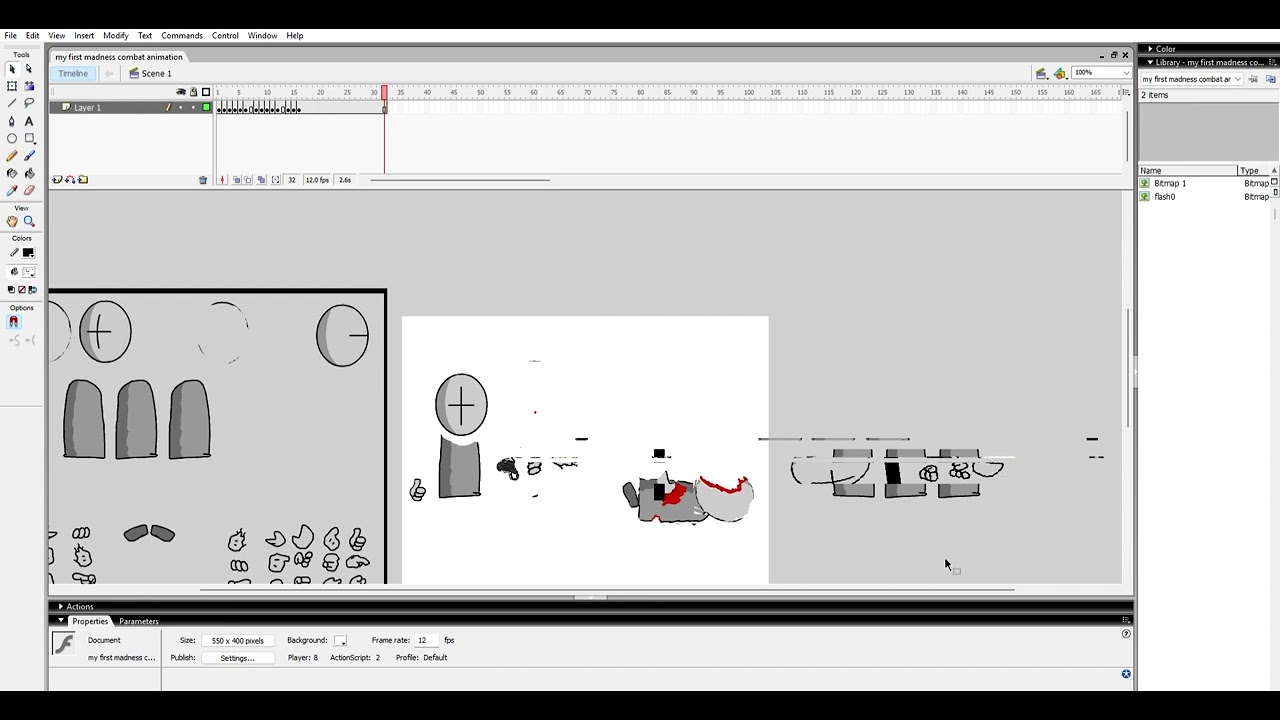Click Delete Layer trash icon
This screenshot has width=1280, height=720.
[203, 180]
